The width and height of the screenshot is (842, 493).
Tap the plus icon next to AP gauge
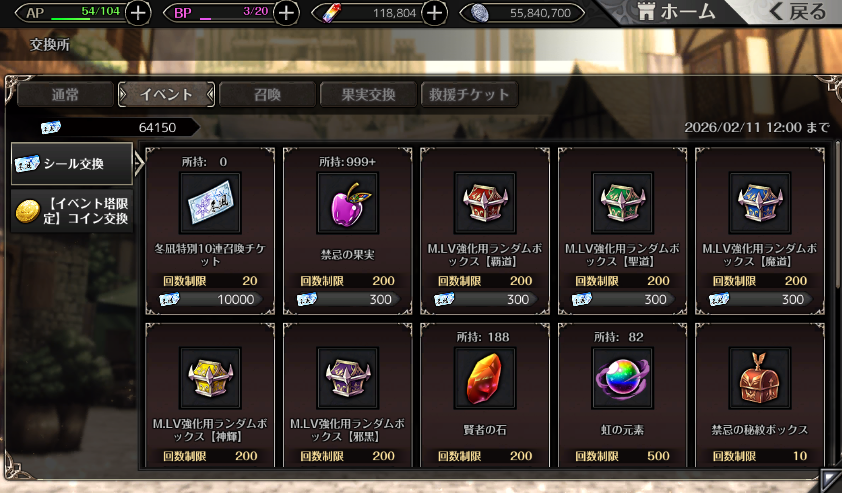pyautogui.click(x=139, y=13)
